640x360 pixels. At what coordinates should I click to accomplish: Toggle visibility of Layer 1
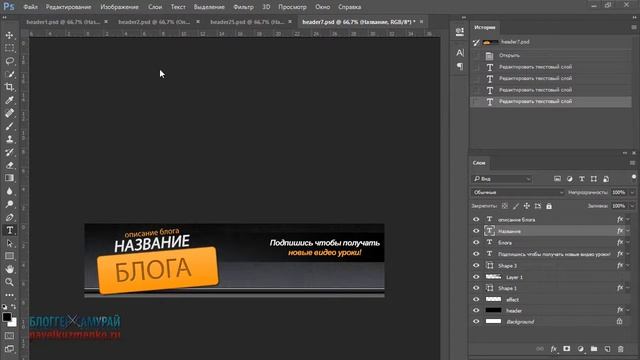pyautogui.click(x=476, y=277)
